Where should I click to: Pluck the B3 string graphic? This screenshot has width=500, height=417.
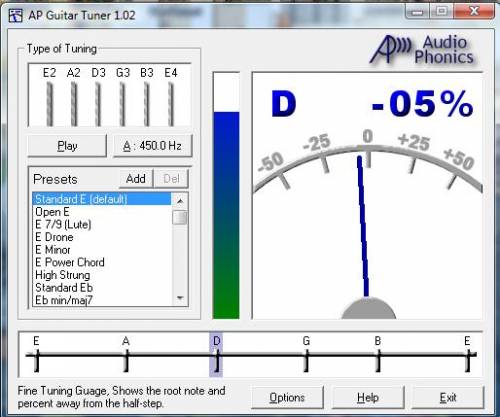coord(147,104)
